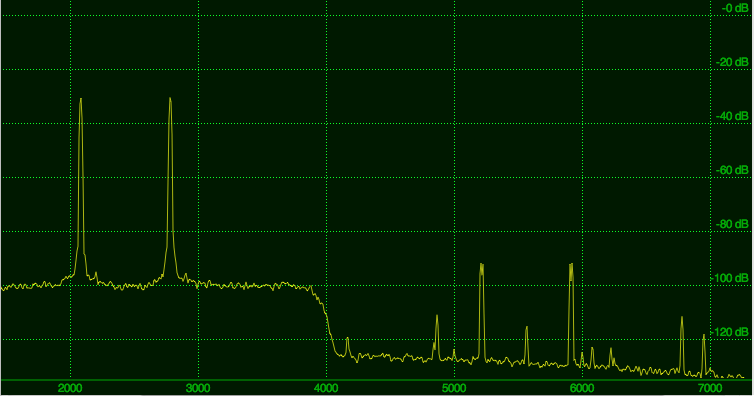Select the 6000 frequency axis label
The image size is (754, 396).
click(x=582, y=388)
